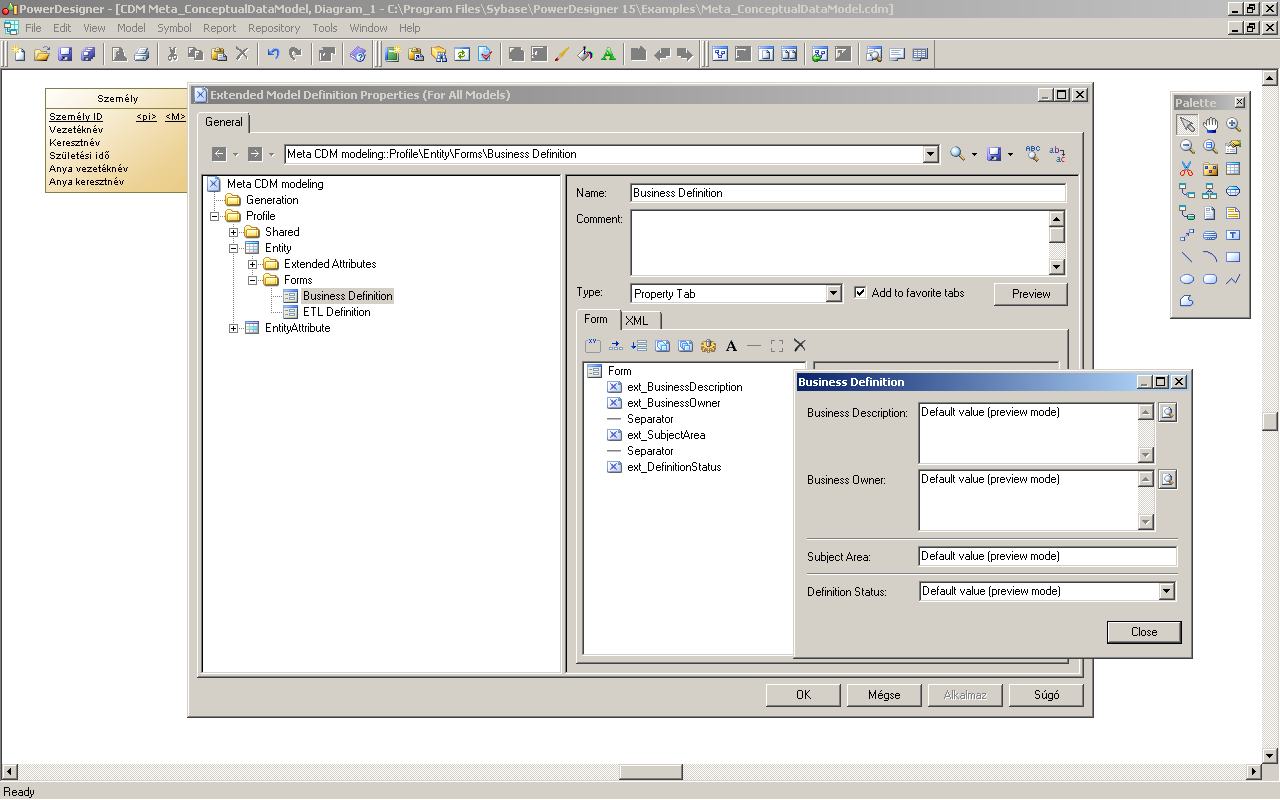This screenshot has height=800, width=1280.
Task: Click the Name input field
Action: point(848,193)
